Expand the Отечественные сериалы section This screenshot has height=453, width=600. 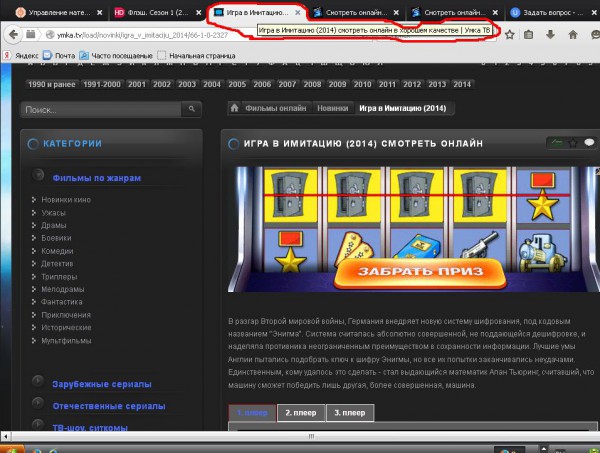pyautogui.click(x=37, y=405)
